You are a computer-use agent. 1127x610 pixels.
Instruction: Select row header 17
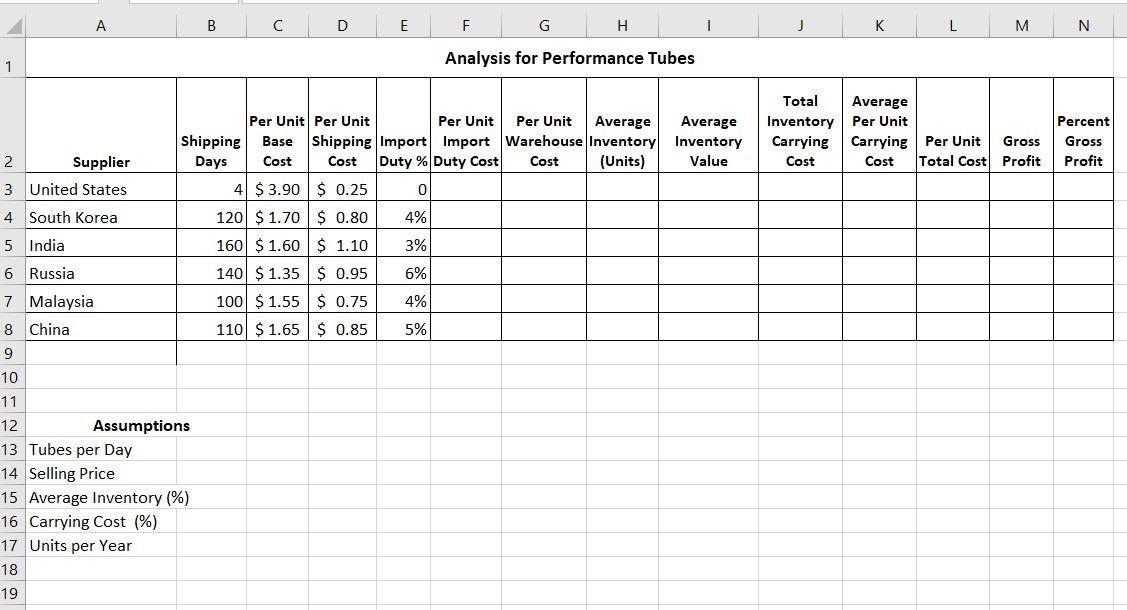pos(11,545)
